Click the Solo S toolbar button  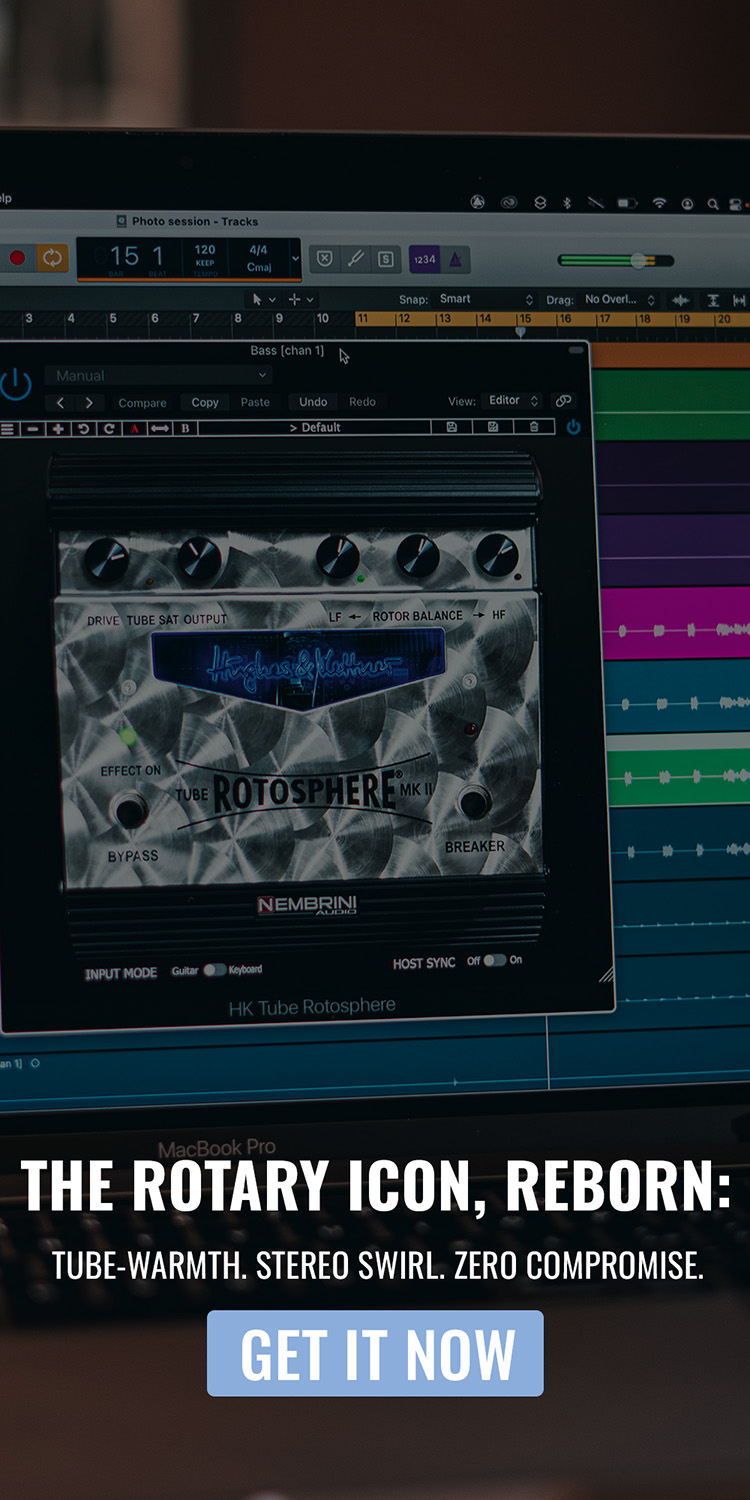tap(386, 259)
